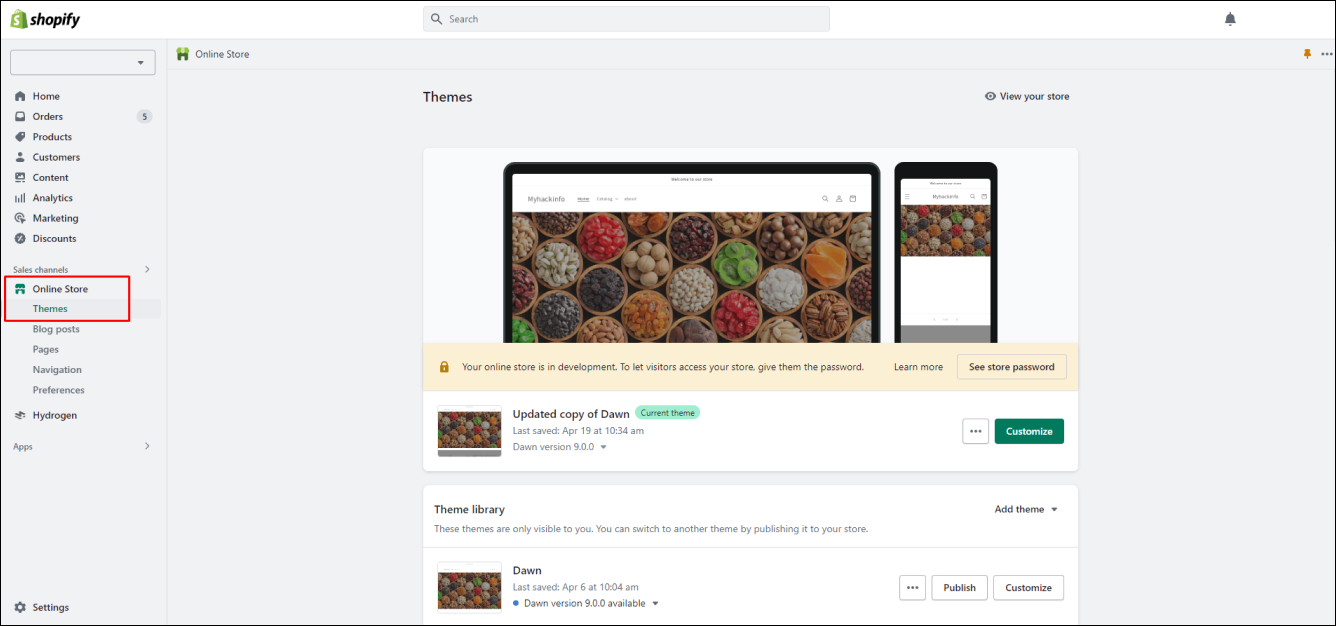Open Settings at sidebar bottom
The width and height of the screenshot is (1336, 626).
(x=51, y=607)
